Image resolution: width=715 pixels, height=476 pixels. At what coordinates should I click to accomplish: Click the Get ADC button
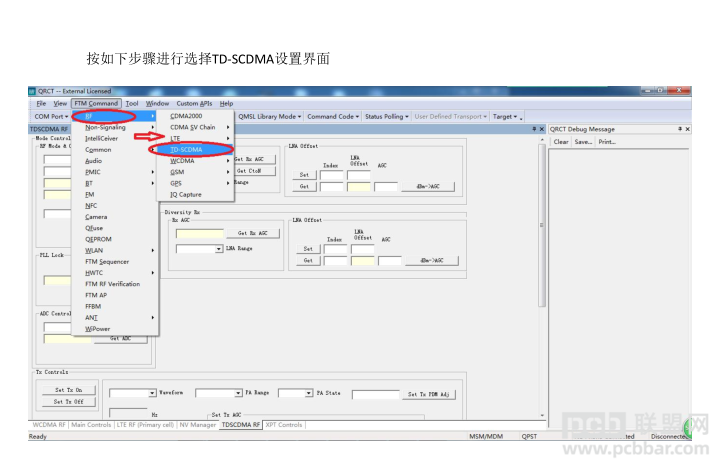click(x=120, y=339)
